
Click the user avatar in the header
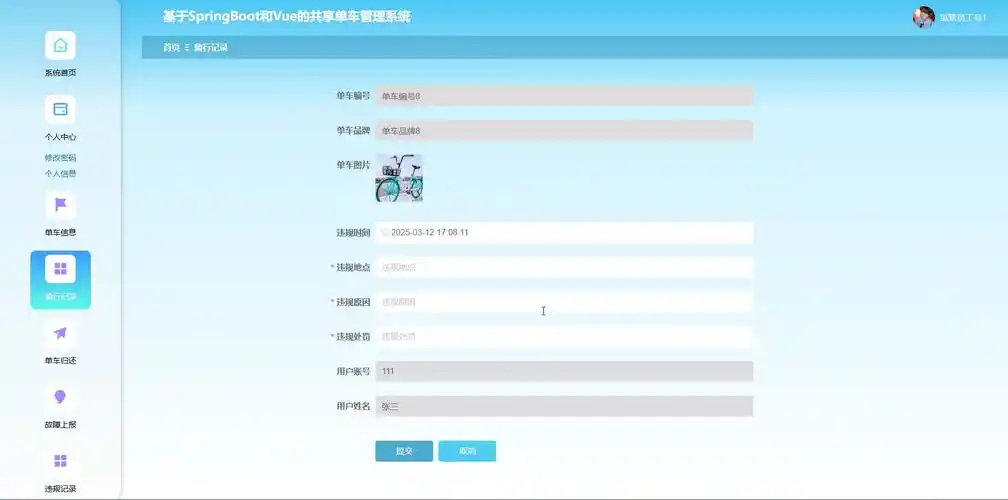pos(924,17)
